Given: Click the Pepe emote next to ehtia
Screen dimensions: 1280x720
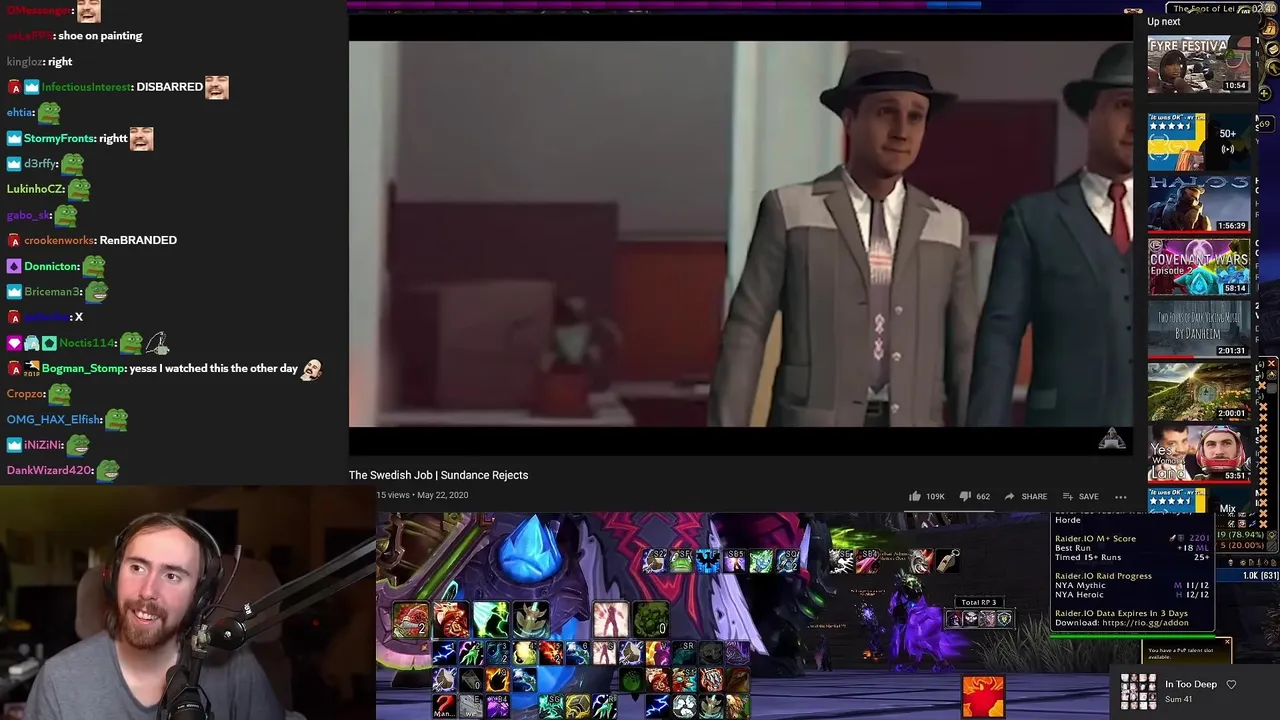Looking at the screenshot, I should (49, 112).
